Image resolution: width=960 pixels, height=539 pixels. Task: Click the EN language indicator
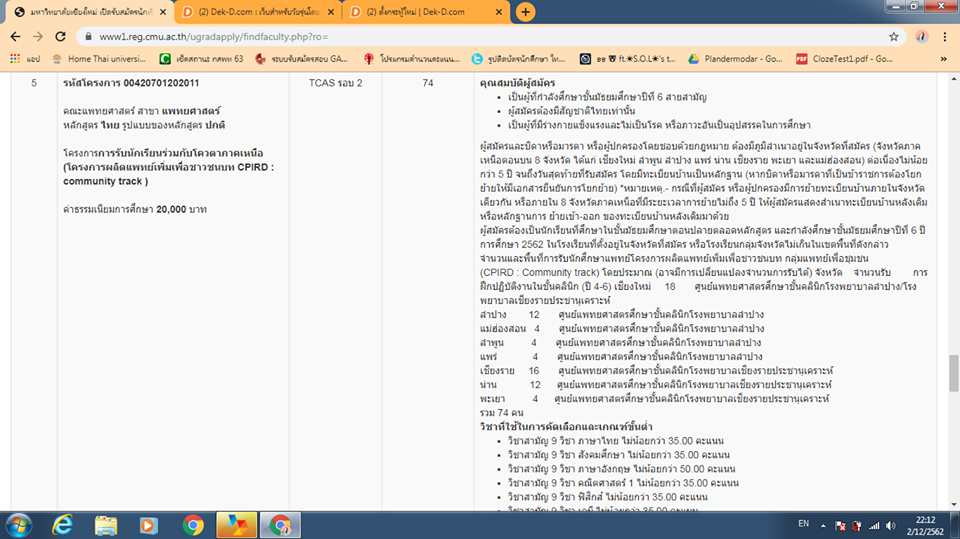pos(803,524)
